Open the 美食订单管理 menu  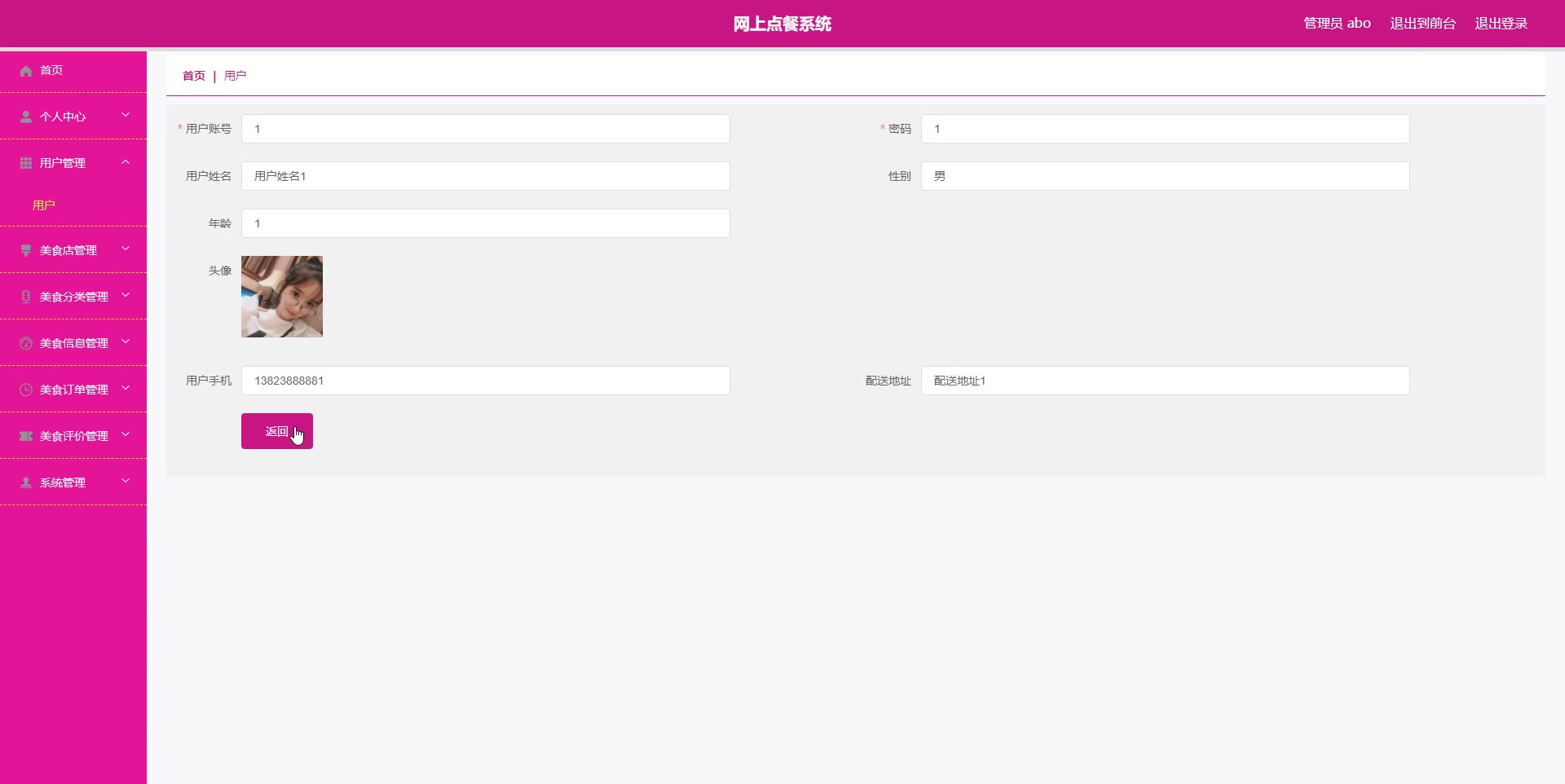(73, 390)
